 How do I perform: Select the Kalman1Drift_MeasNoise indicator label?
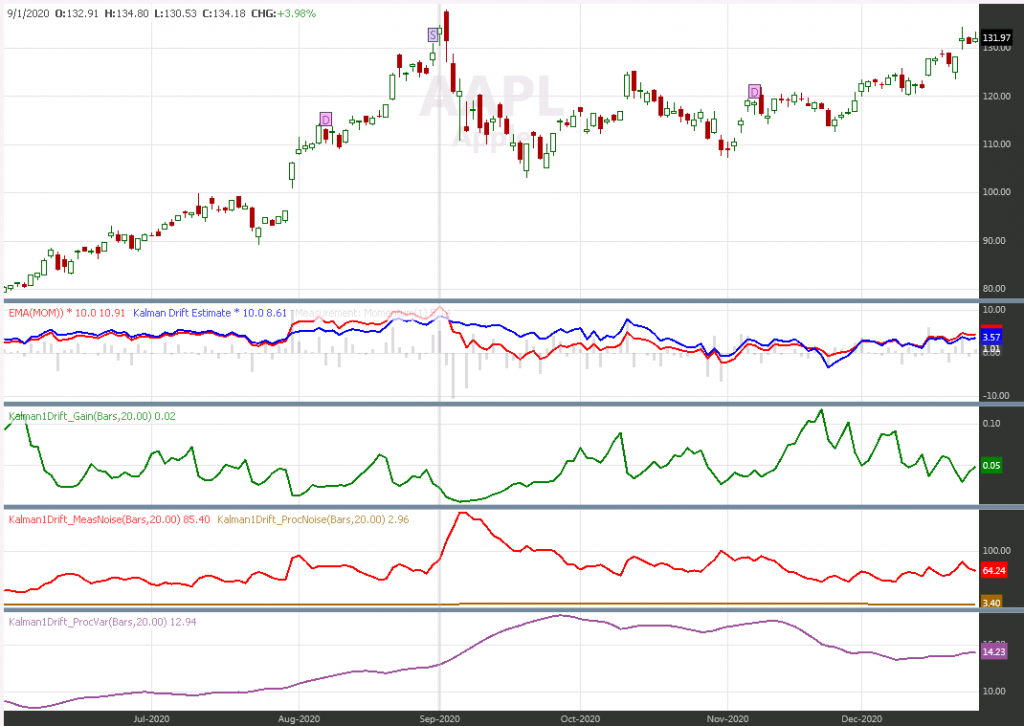(x=109, y=519)
